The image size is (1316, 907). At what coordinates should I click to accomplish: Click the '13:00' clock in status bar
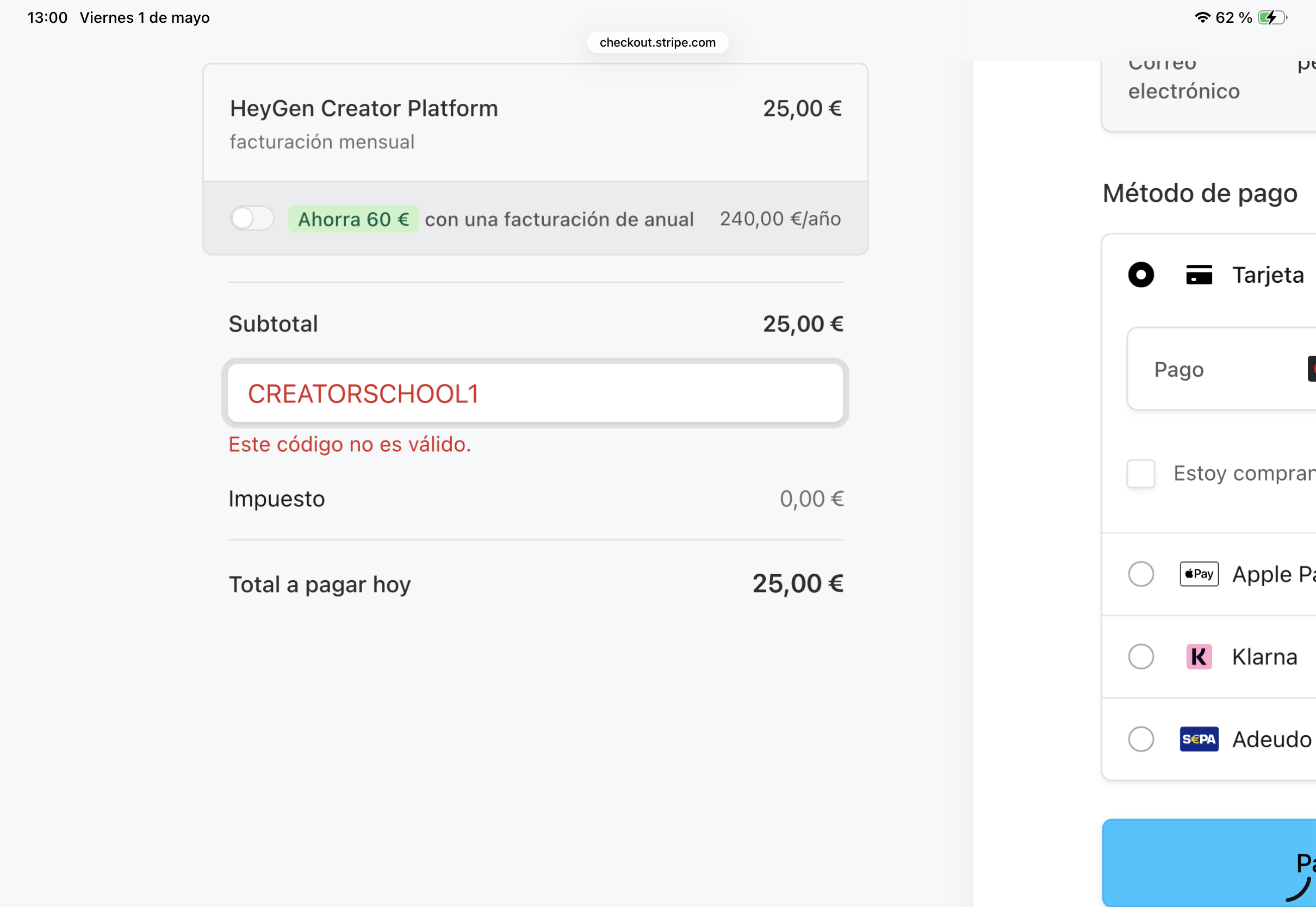[47, 17]
